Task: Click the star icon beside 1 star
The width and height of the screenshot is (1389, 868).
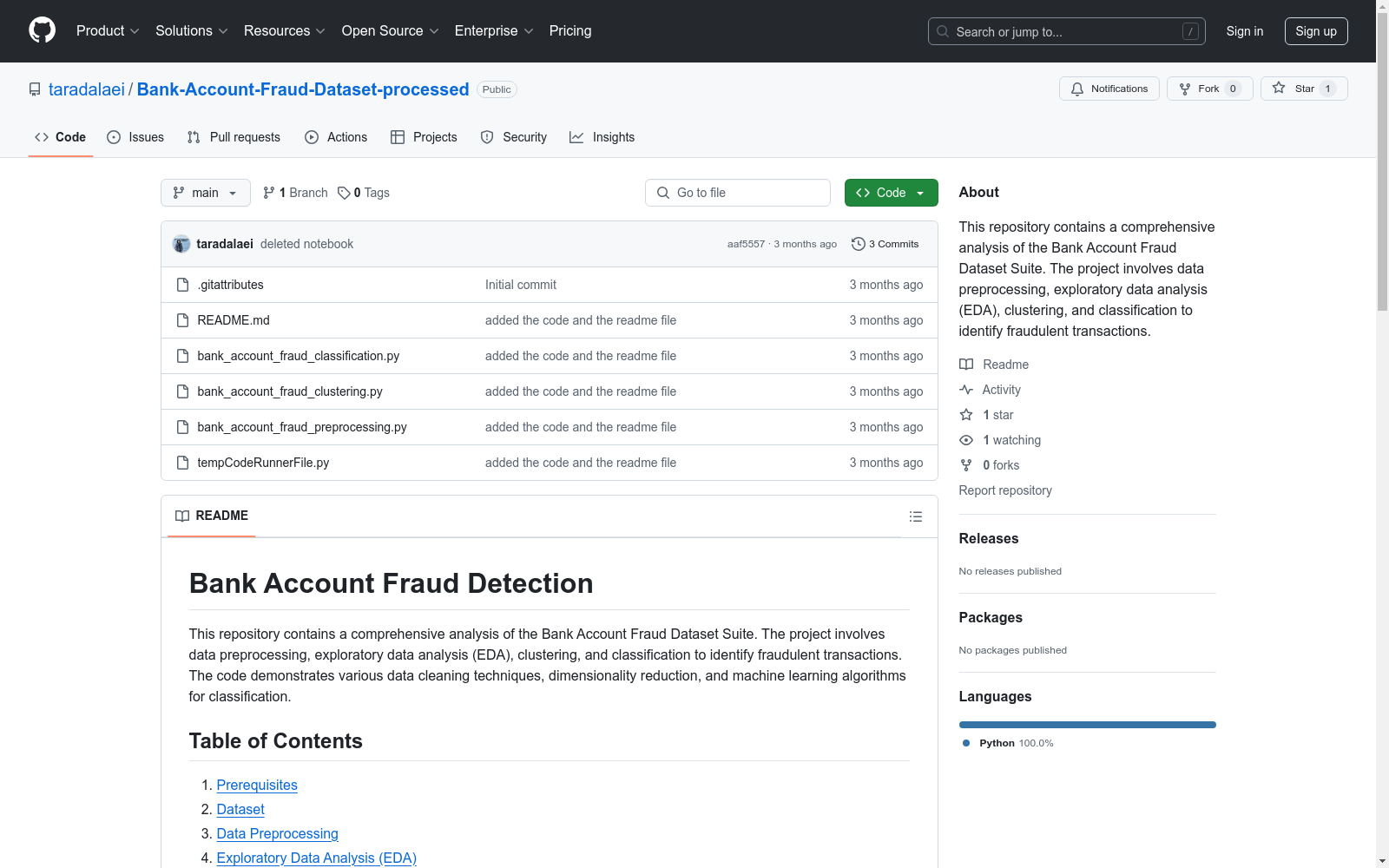Action: point(966,415)
